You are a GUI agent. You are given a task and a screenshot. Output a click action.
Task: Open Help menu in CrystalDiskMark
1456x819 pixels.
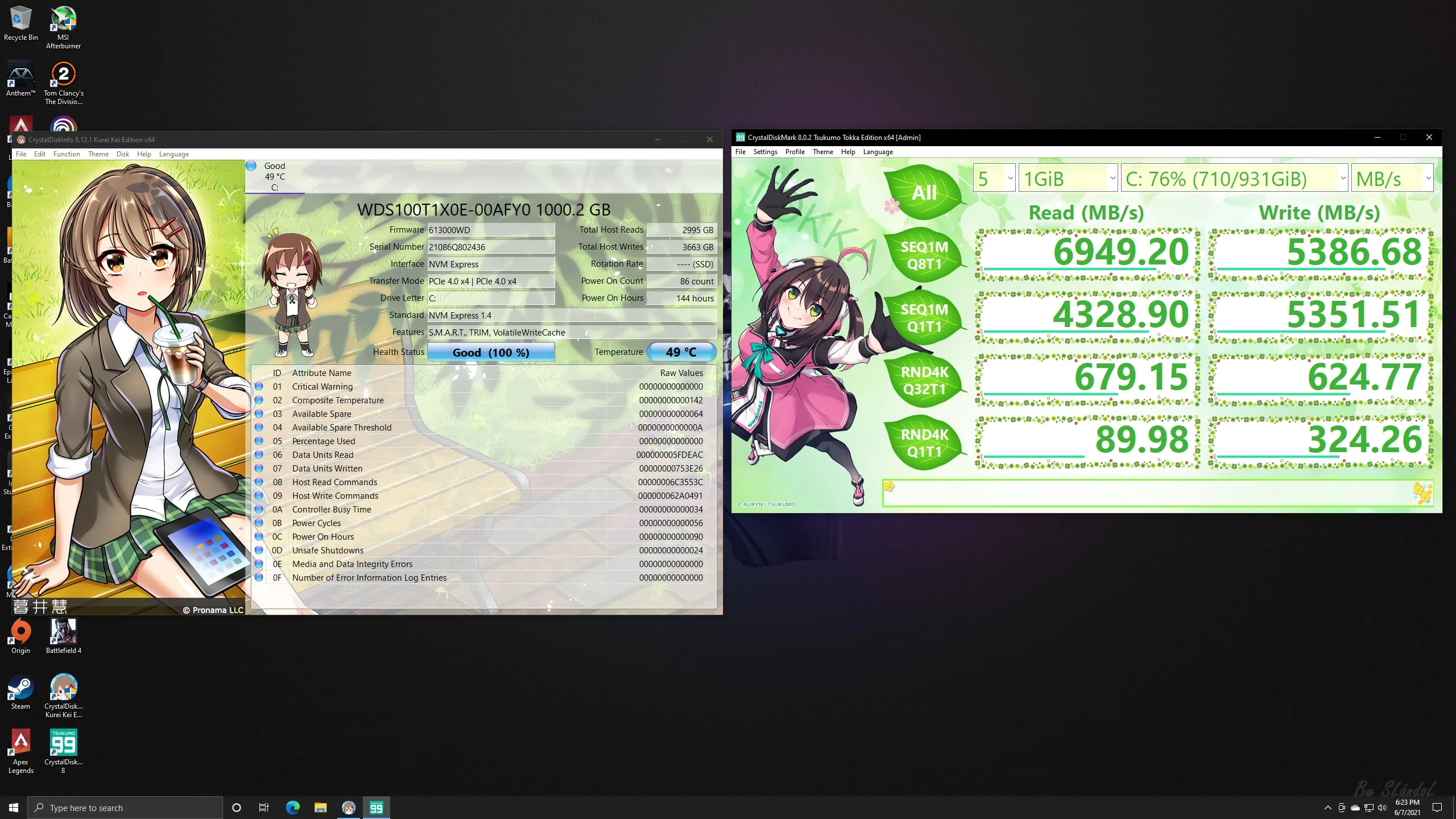[x=848, y=152]
